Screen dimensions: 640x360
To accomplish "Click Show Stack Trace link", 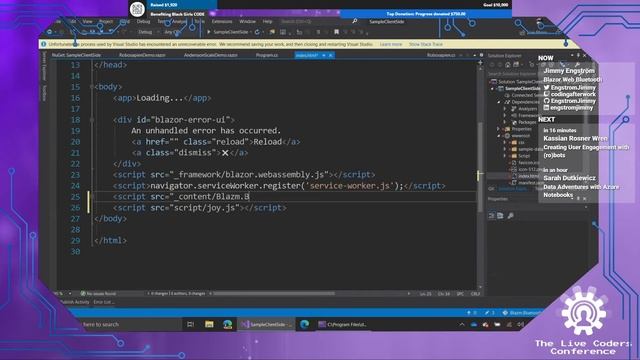I will (426, 44).
